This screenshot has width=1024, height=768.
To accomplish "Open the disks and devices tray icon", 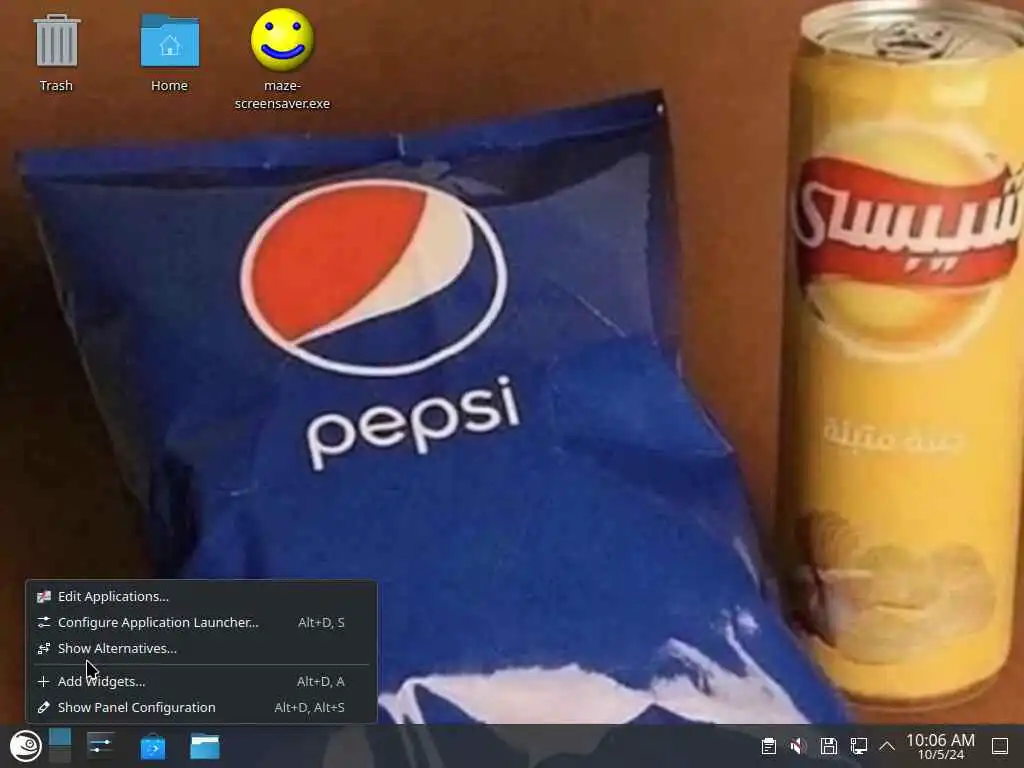I will [828, 746].
